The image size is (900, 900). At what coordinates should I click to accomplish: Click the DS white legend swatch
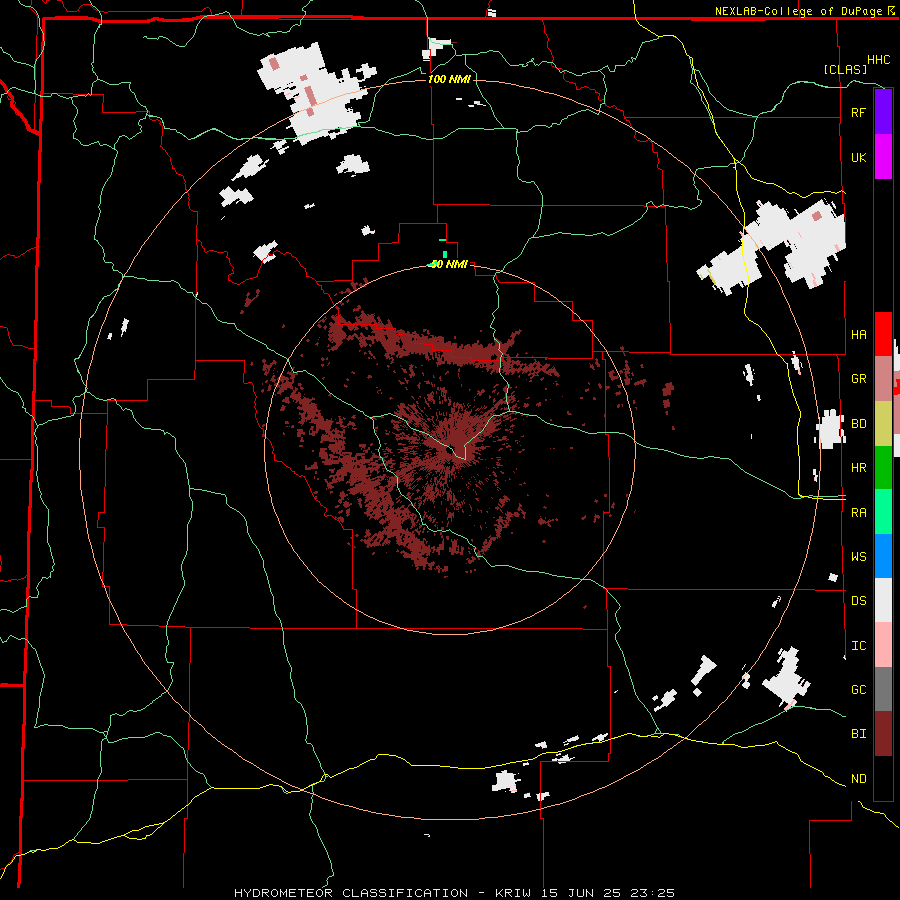tap(883, 600)
